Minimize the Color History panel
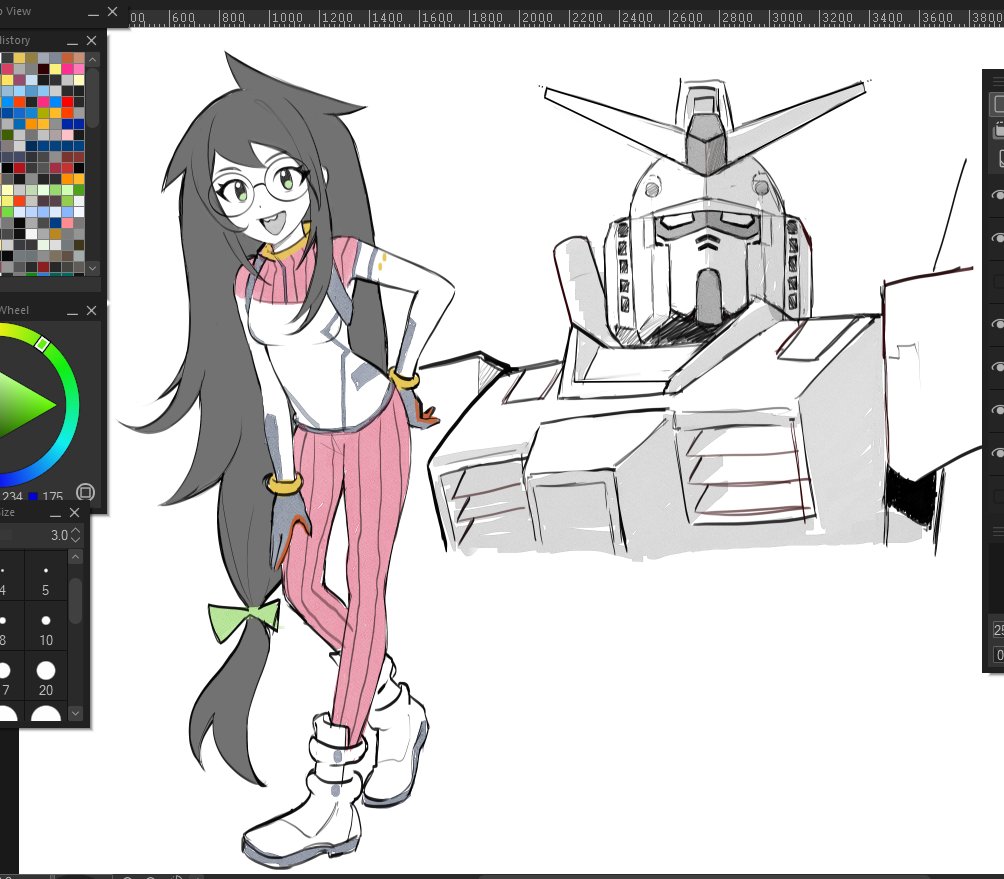The width and height of the screenshot is (1004, 879). coord(72,42)
